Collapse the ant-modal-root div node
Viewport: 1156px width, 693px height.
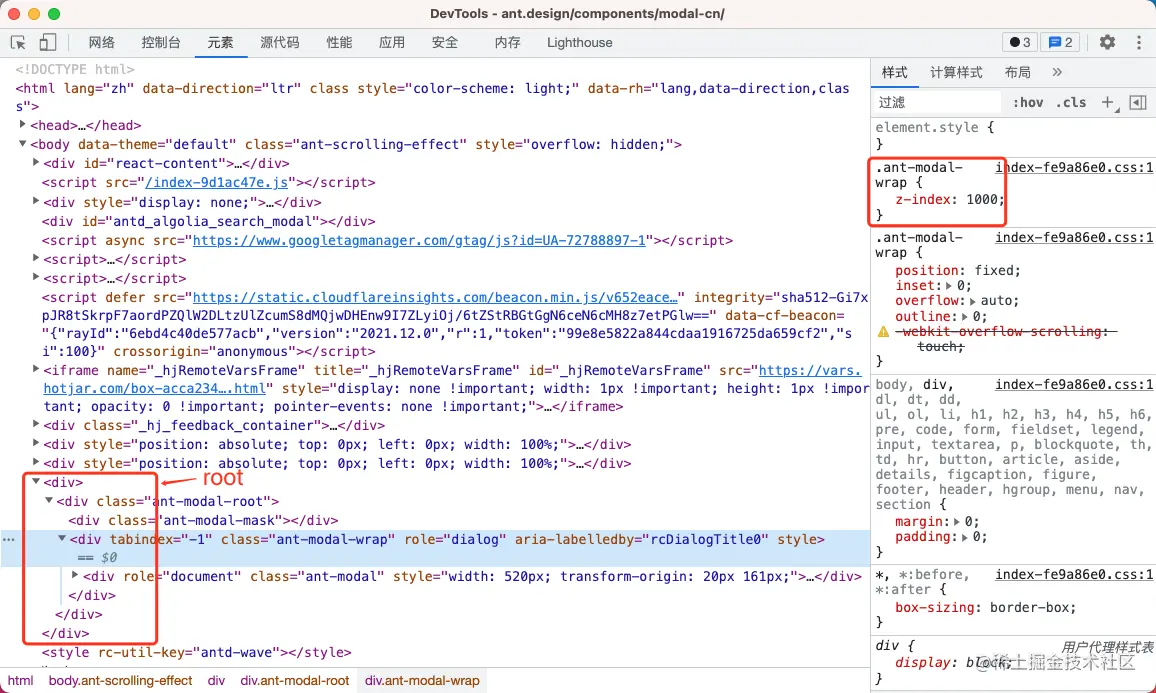[x=49, y=501]
